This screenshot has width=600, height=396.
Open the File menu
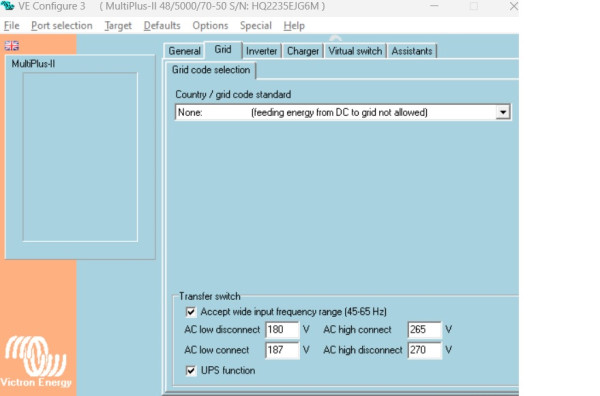11,26
